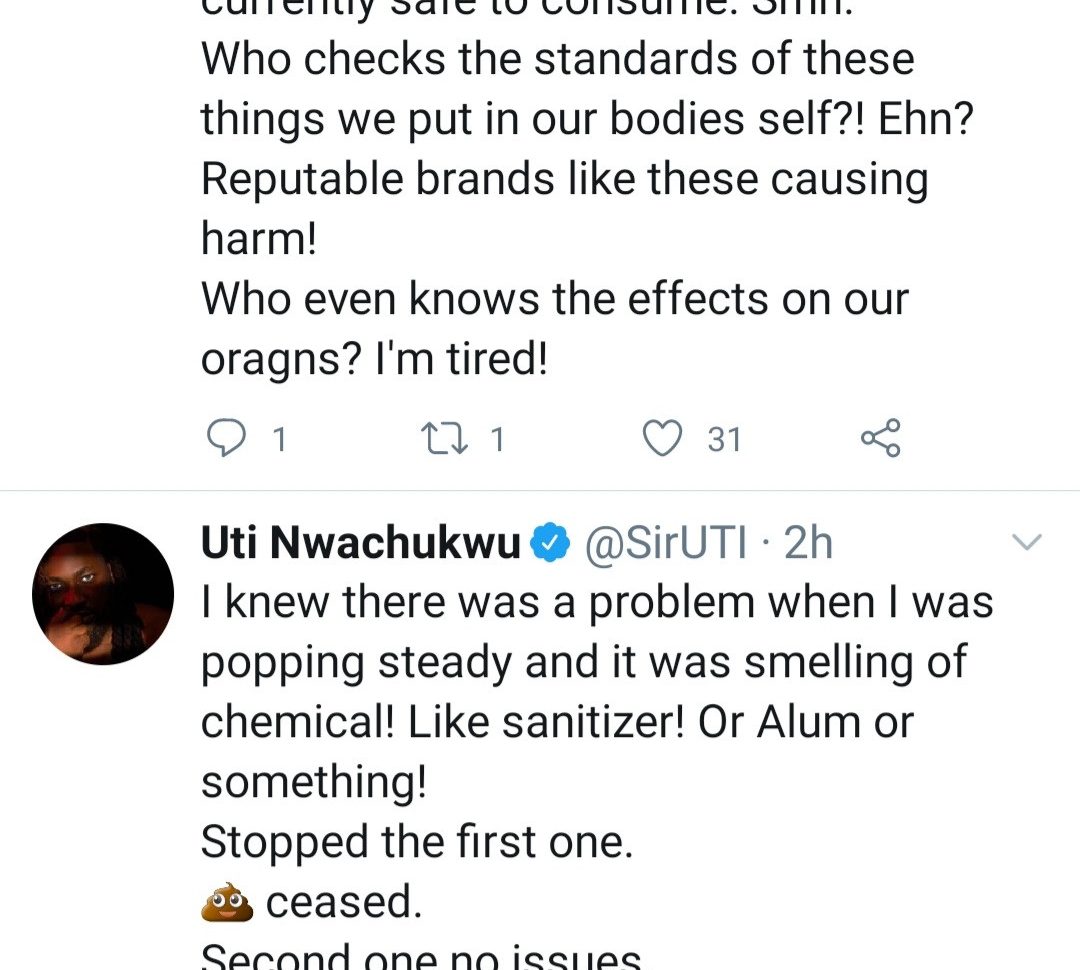Screen dimensions: 1080x970
Task: Click the poop emoji before 'ceased.'
Action: [x=226, y=903]
